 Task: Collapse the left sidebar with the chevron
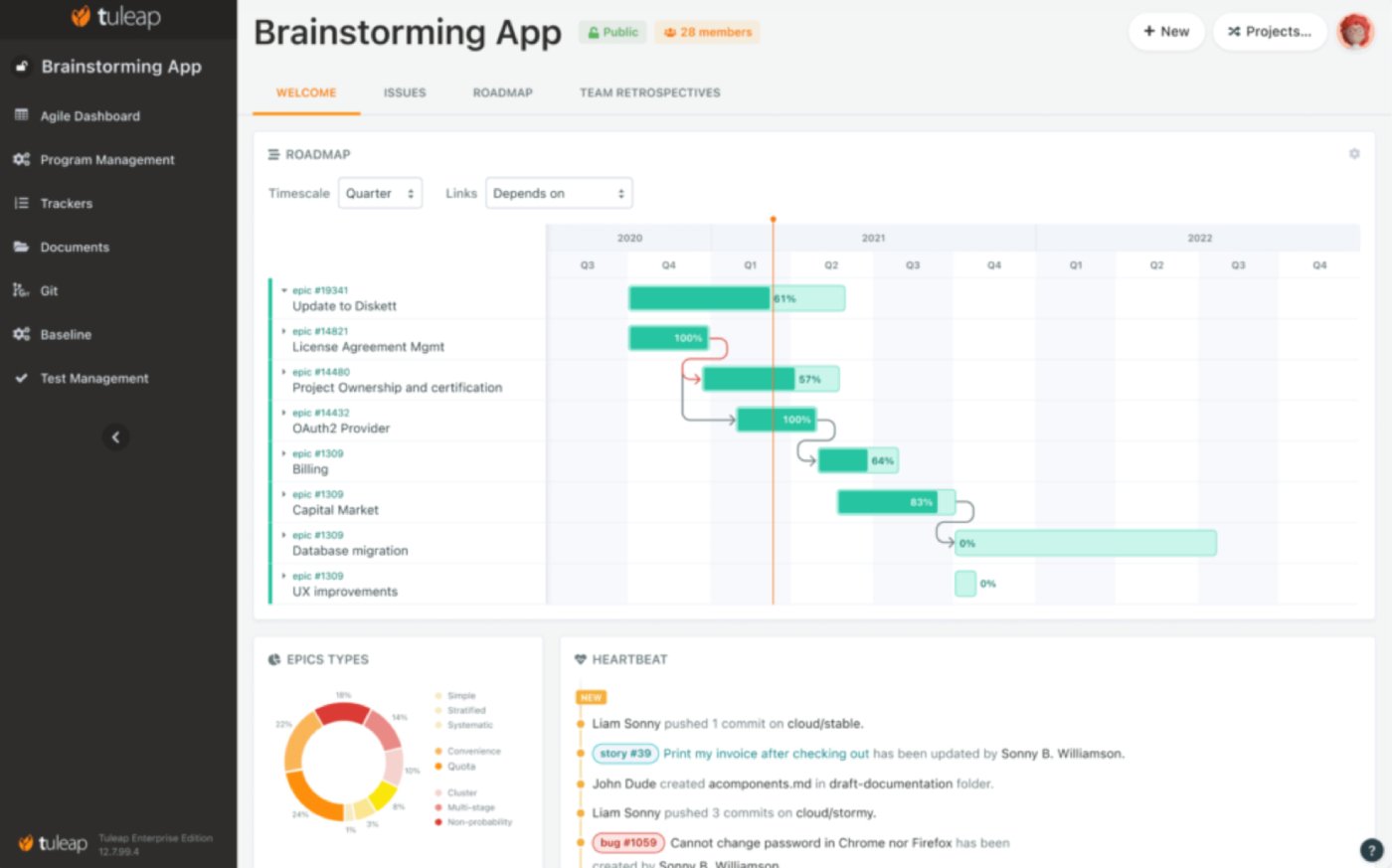tap(115, 436)
